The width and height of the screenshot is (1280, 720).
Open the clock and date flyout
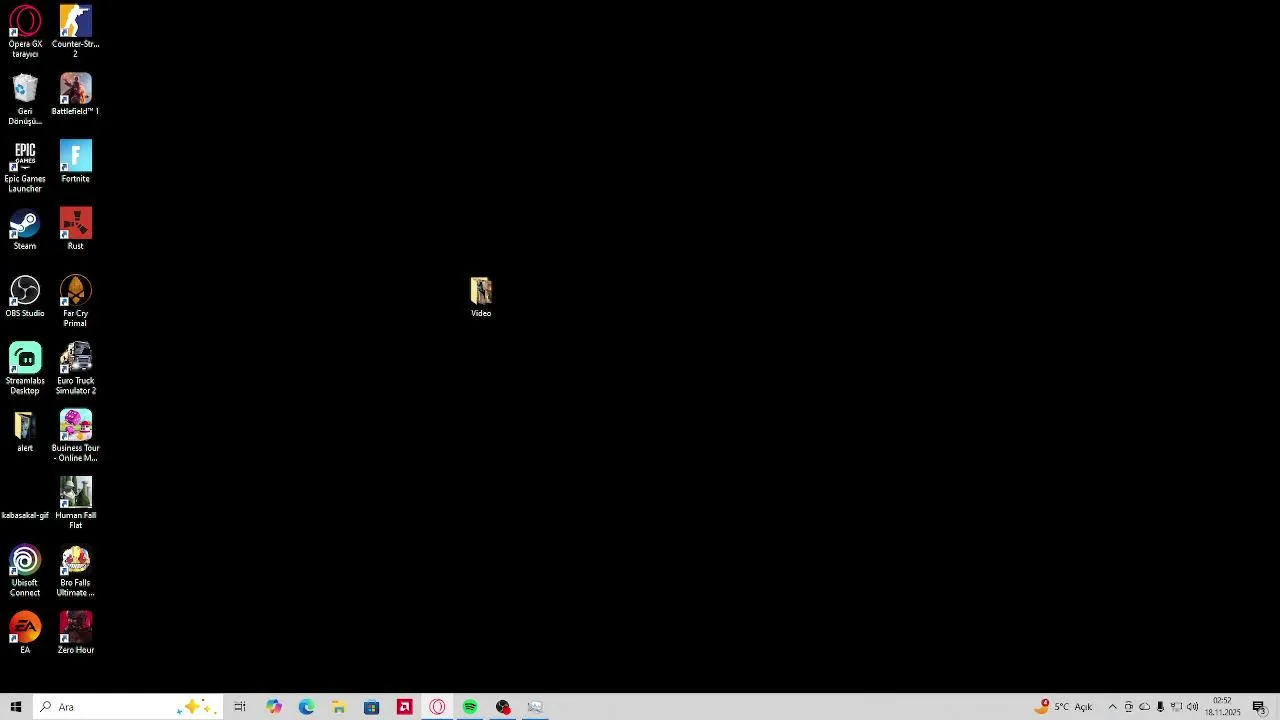(x=1222, y=707)
